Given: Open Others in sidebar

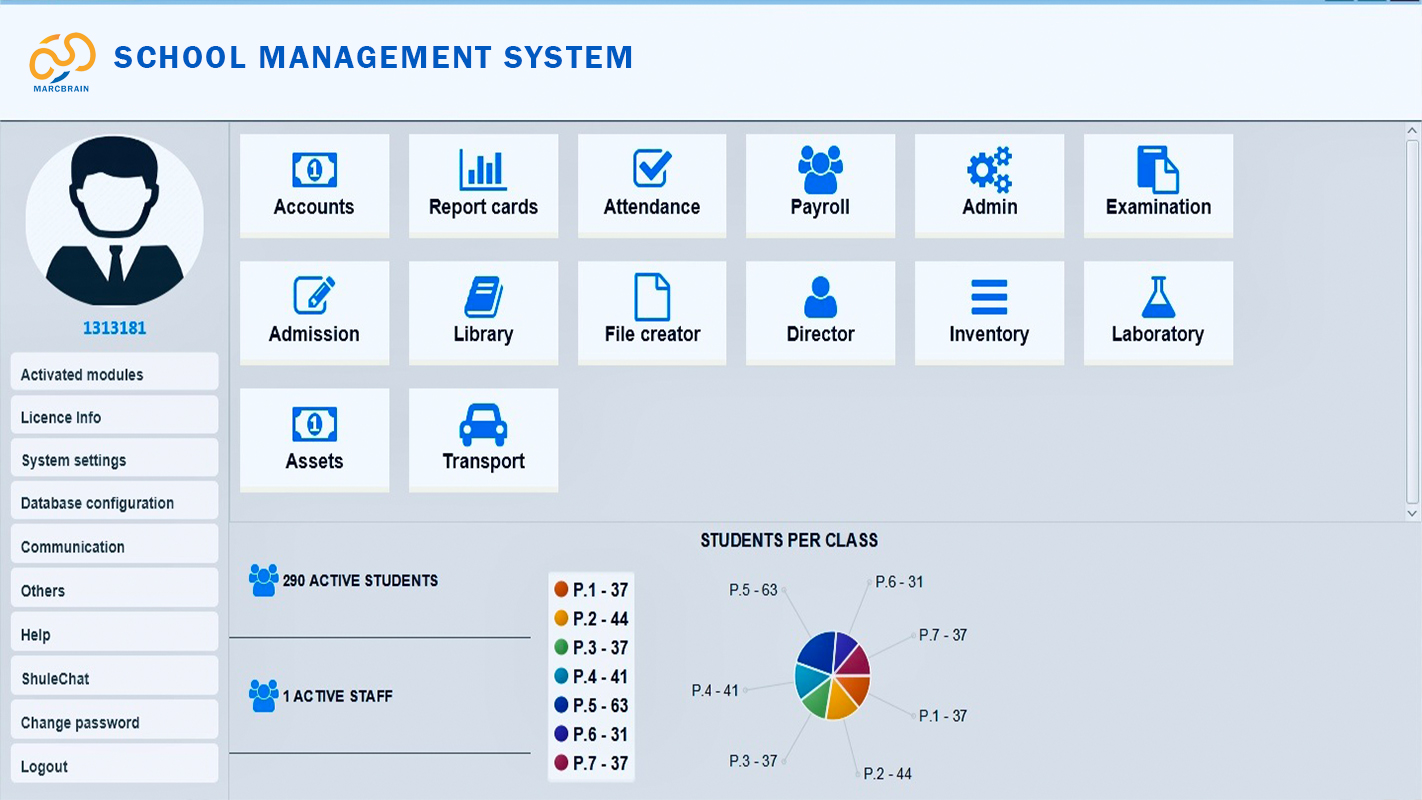Looking at the screenshot, I should [114, 588].
